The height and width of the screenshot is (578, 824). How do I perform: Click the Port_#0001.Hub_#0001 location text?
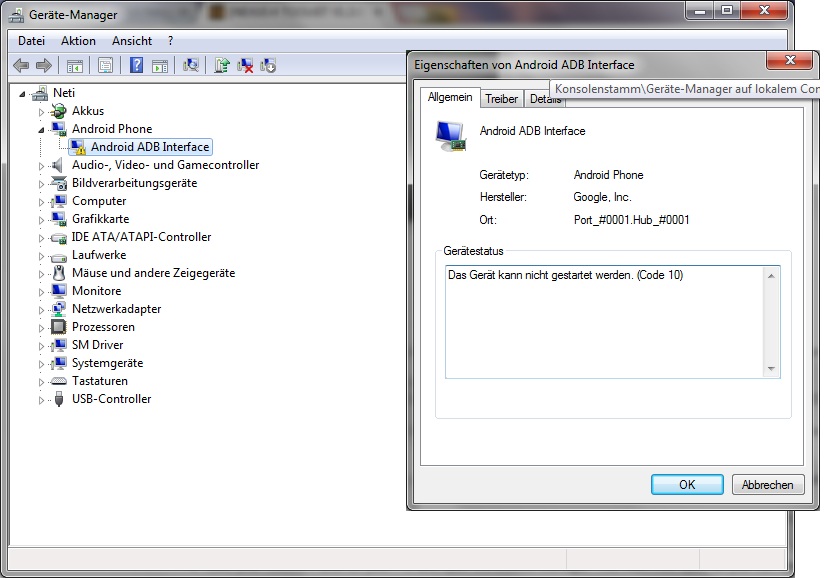(x=631, y=220)
